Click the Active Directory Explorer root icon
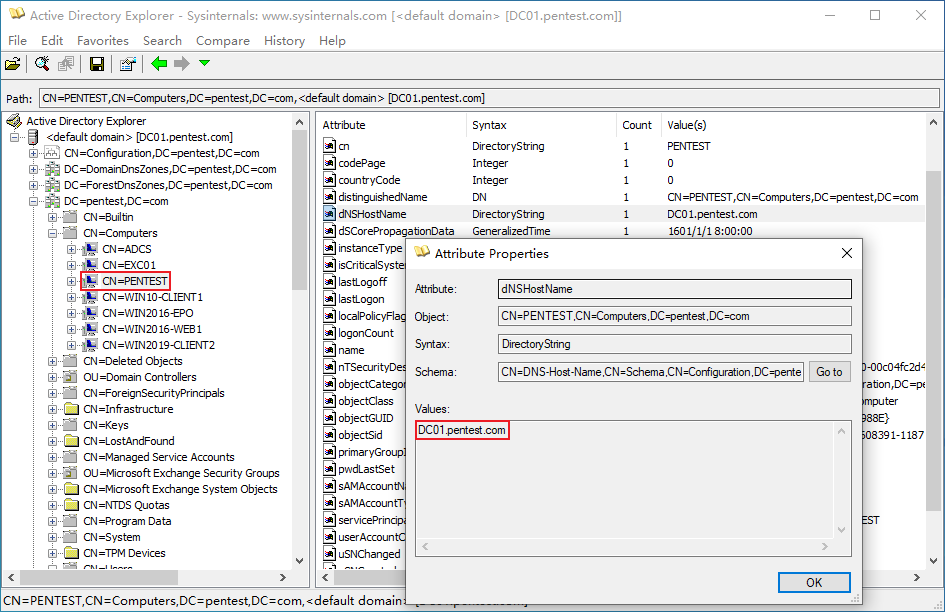Screen dimensions: 945x612 pos(14,121)
